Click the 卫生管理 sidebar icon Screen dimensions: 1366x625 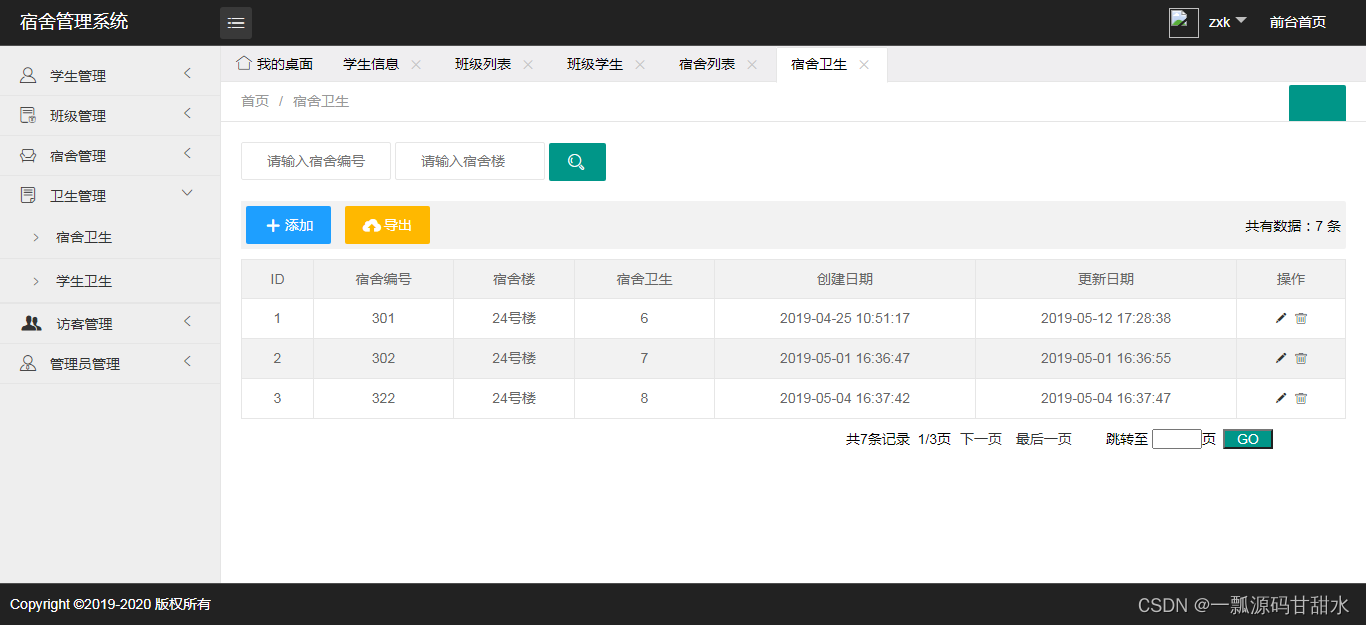click(28, 195)
